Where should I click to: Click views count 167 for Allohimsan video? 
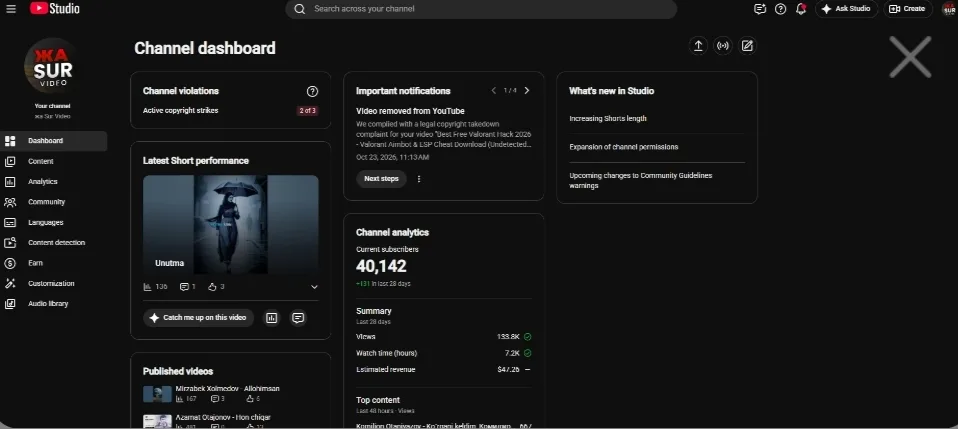coord(186,399)
